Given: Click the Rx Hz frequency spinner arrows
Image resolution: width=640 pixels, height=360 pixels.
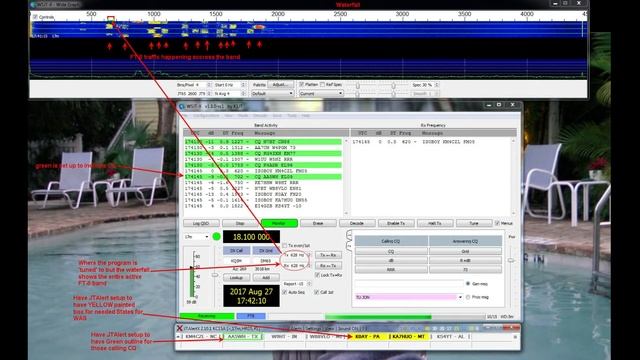Looking at the screenshot, I should click(x=309, y=265).
